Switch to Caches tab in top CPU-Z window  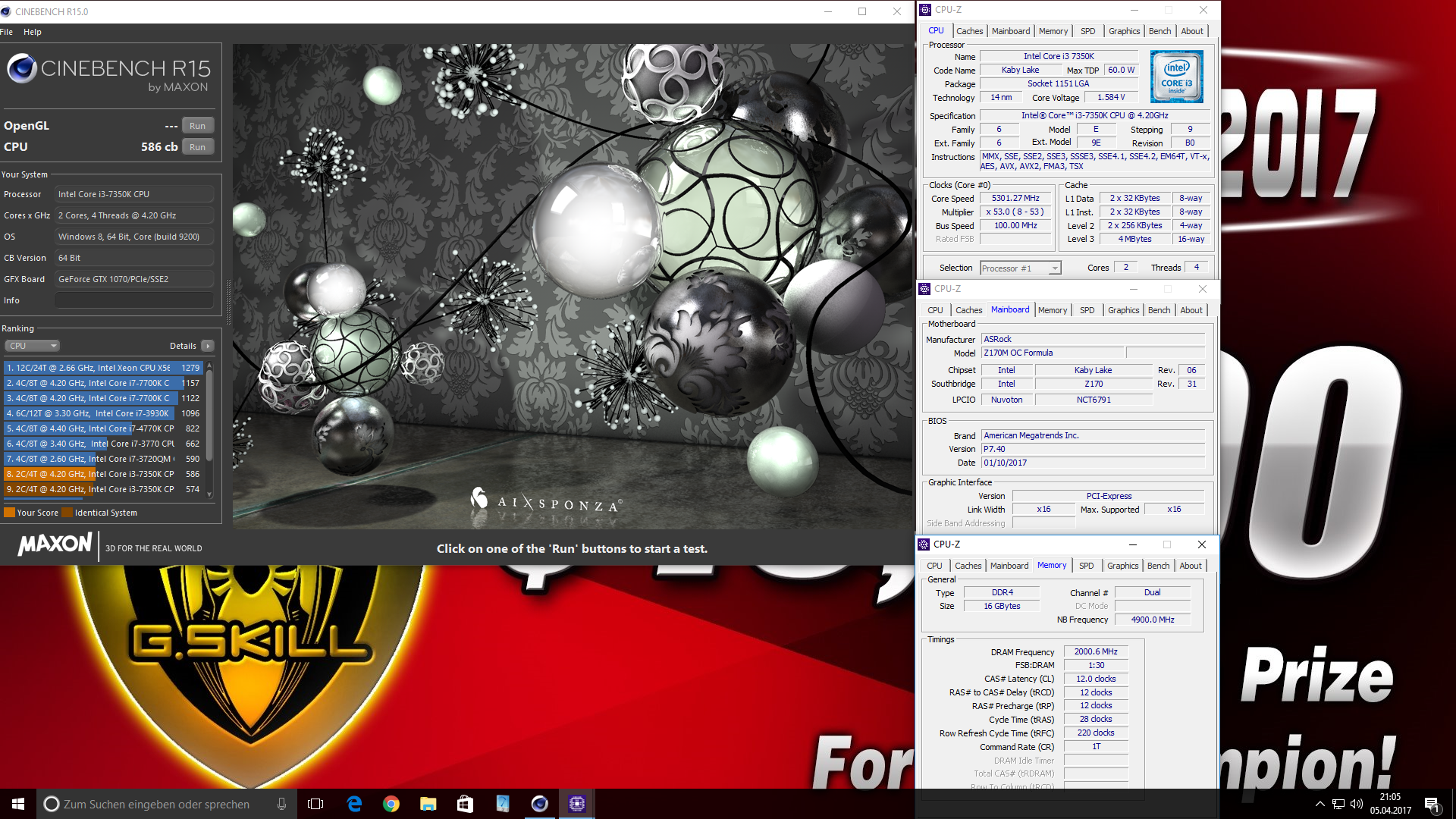click(969, 31)
